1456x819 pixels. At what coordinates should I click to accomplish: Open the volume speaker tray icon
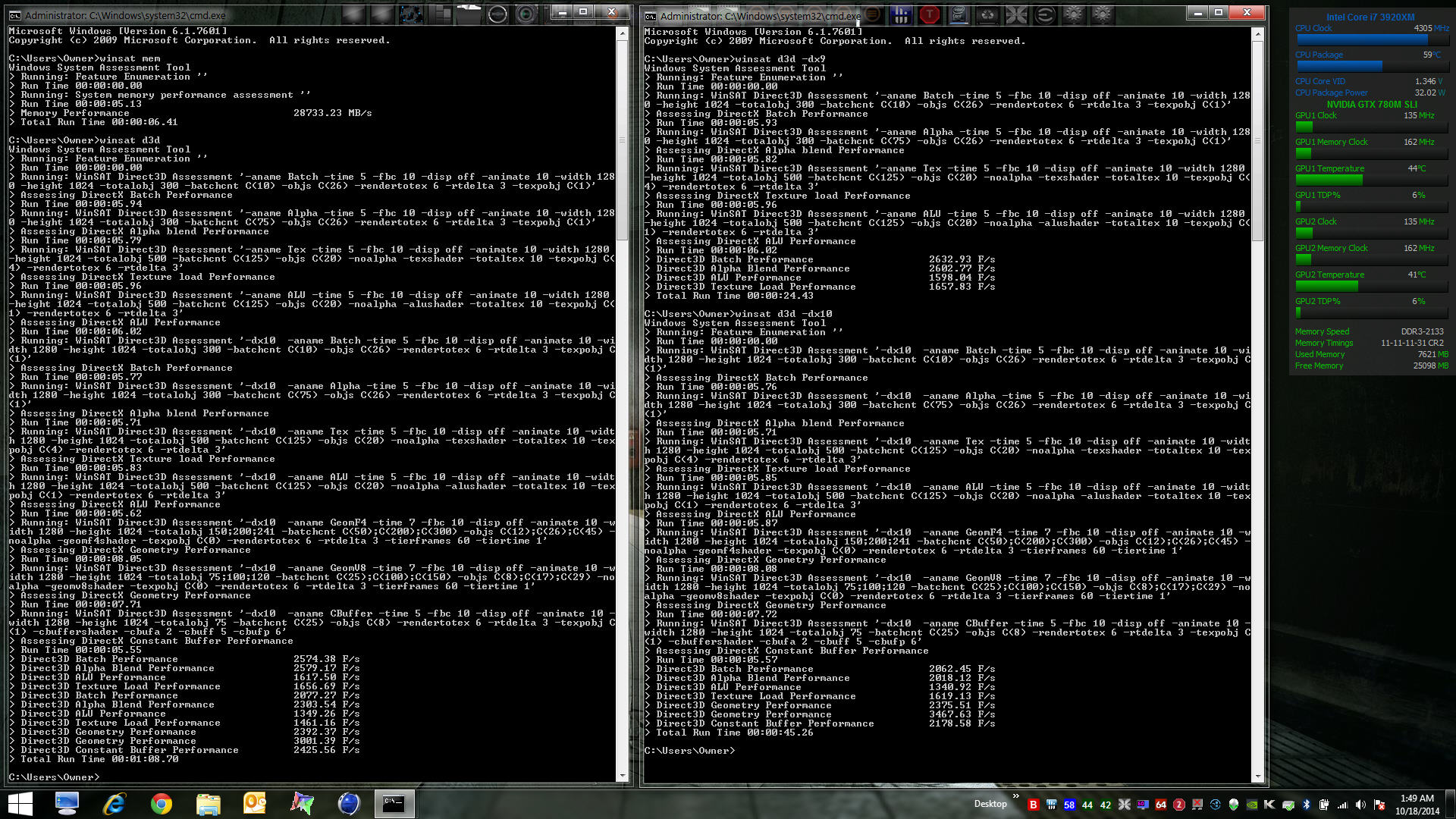tap(1360, 805)
